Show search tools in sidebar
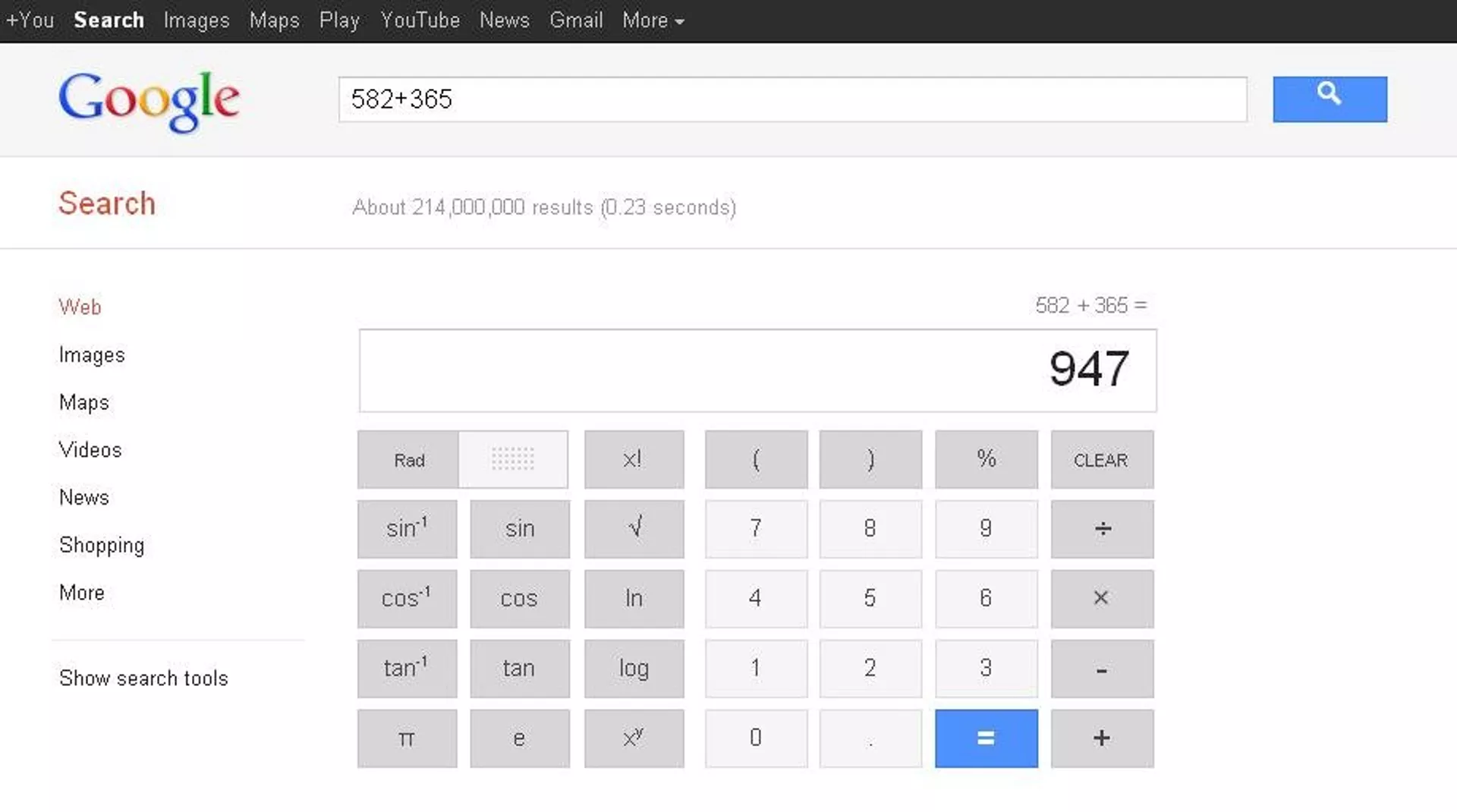This screenshot has height=812, width=1457. (x=143, y=678)
